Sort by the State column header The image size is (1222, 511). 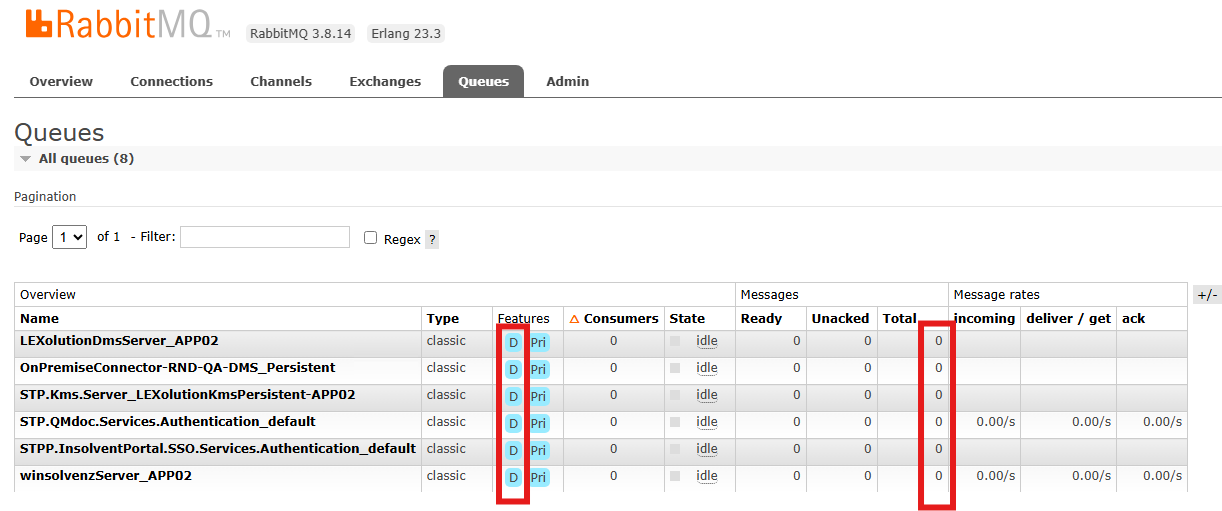tap(687, 318)
